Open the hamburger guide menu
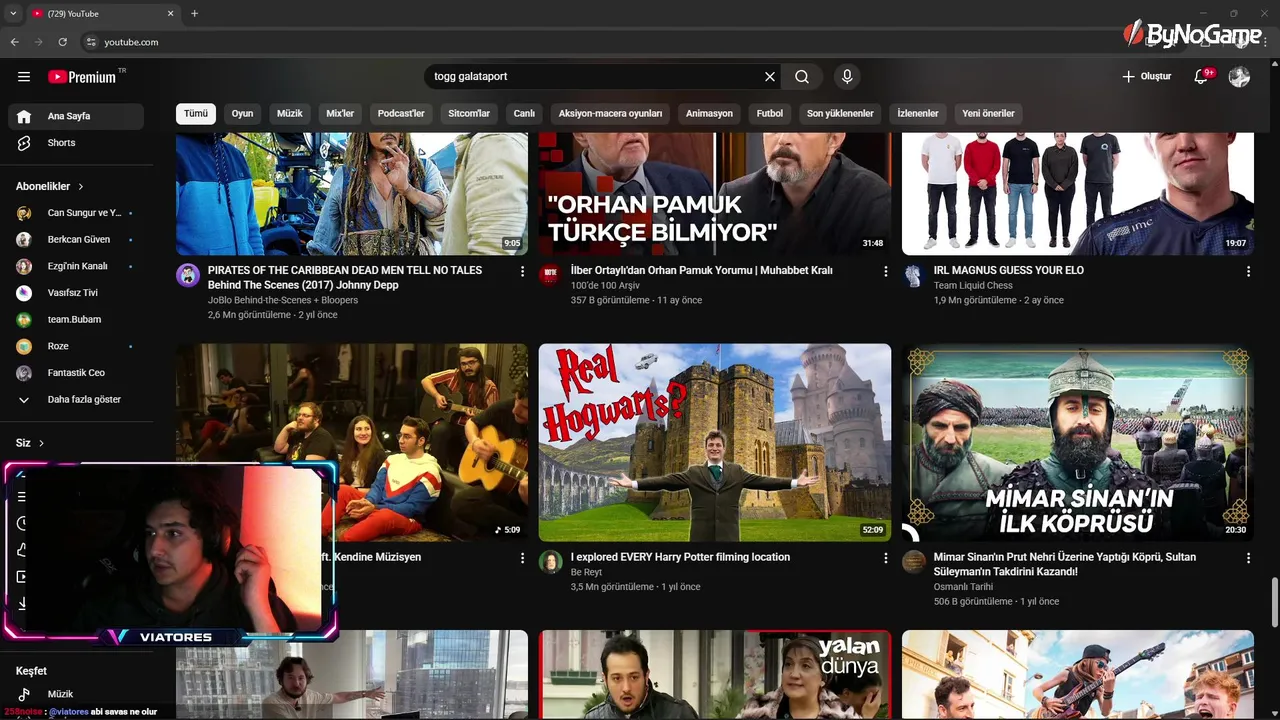The image size is (1280, 720). tap(24, 77)
